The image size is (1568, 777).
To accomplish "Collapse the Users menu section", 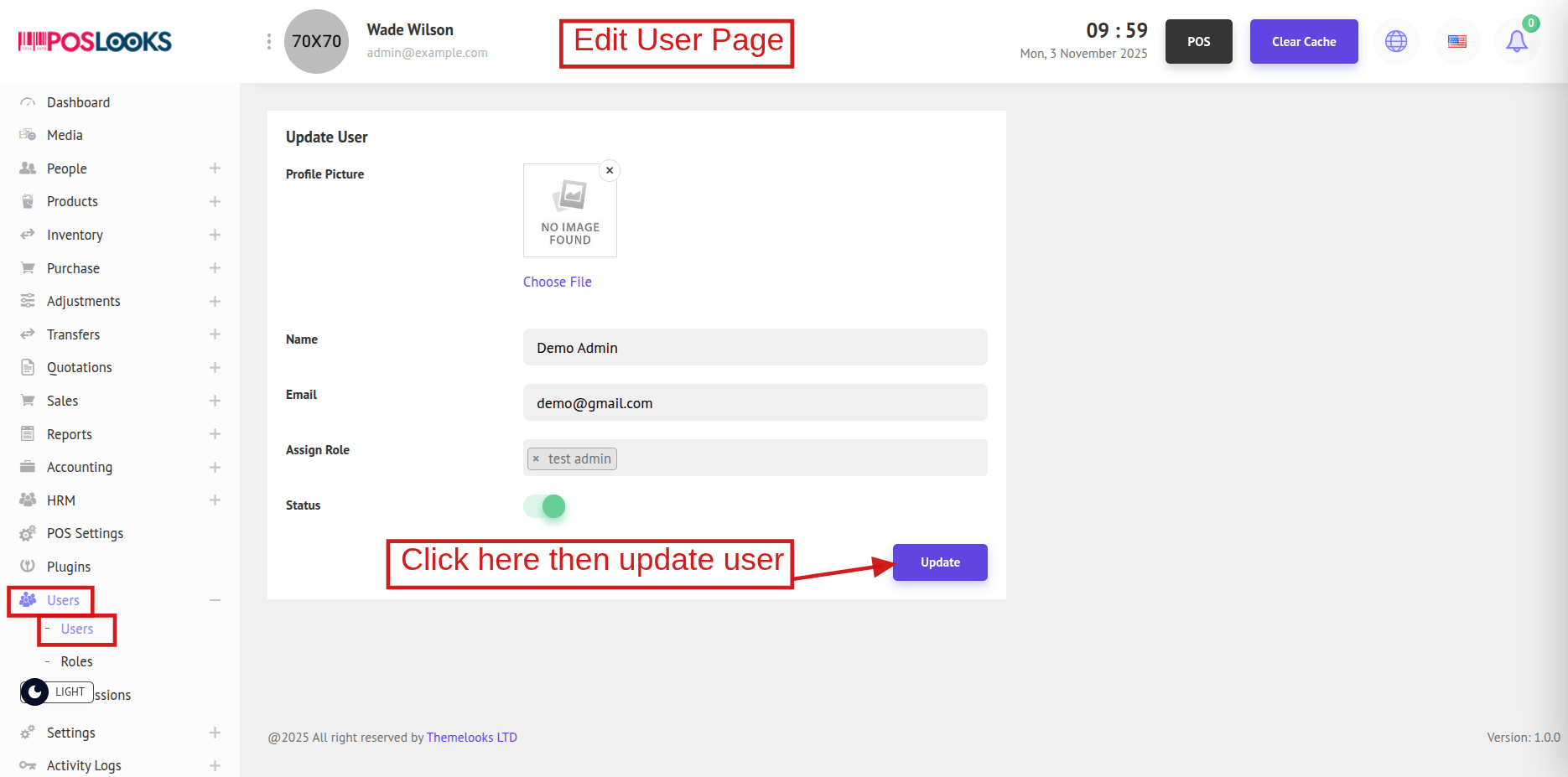I will click(x=215, y=600).
